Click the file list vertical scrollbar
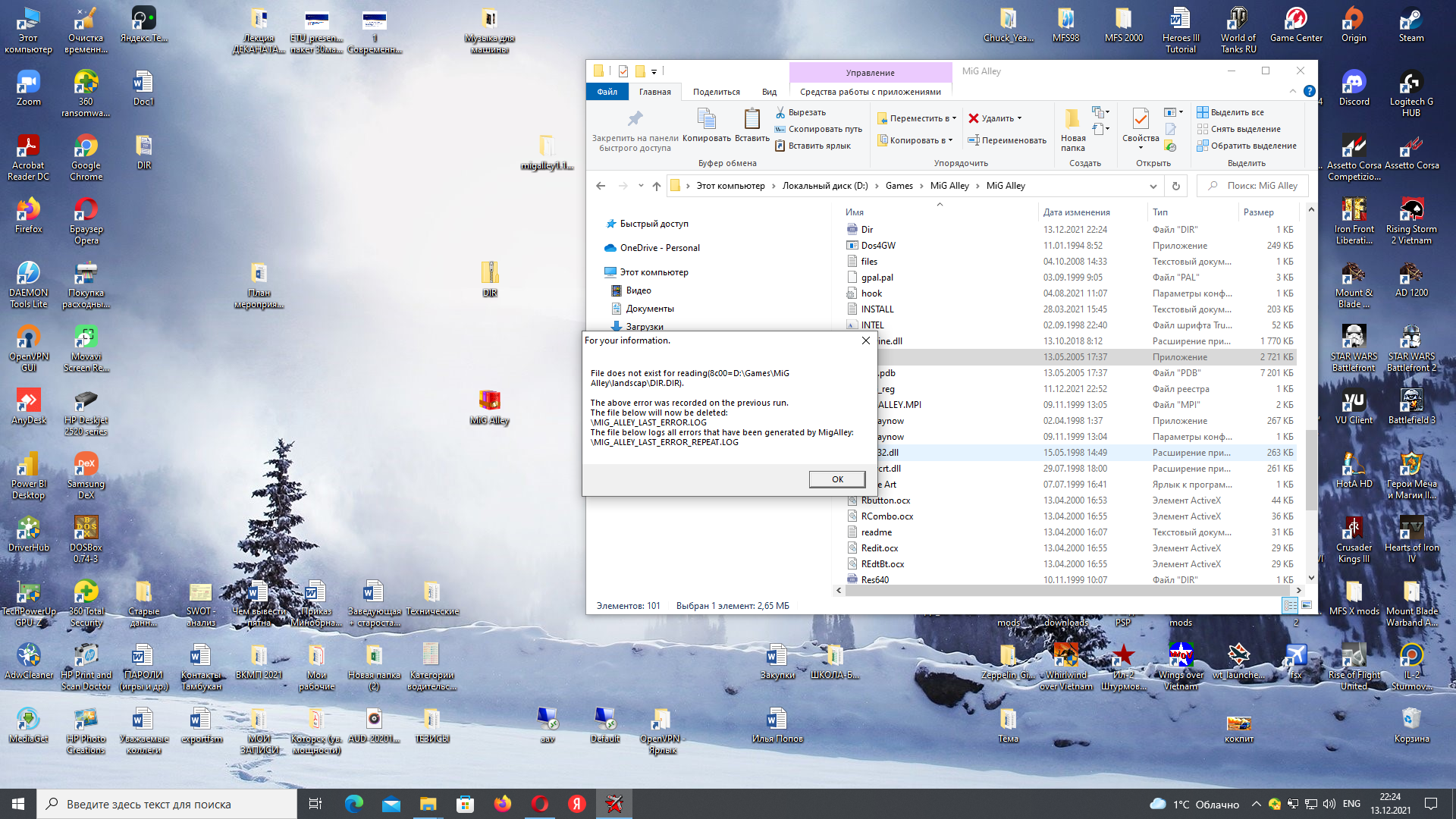Image resolution: width=1456 pixels, height=819 pixels. 1311,470
